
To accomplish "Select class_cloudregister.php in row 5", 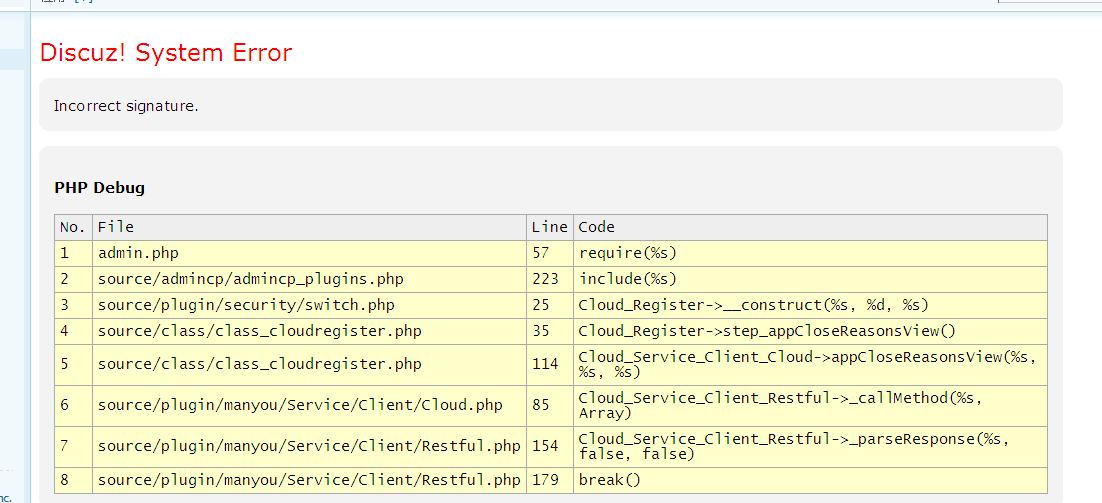I will [x=309, y=365].
